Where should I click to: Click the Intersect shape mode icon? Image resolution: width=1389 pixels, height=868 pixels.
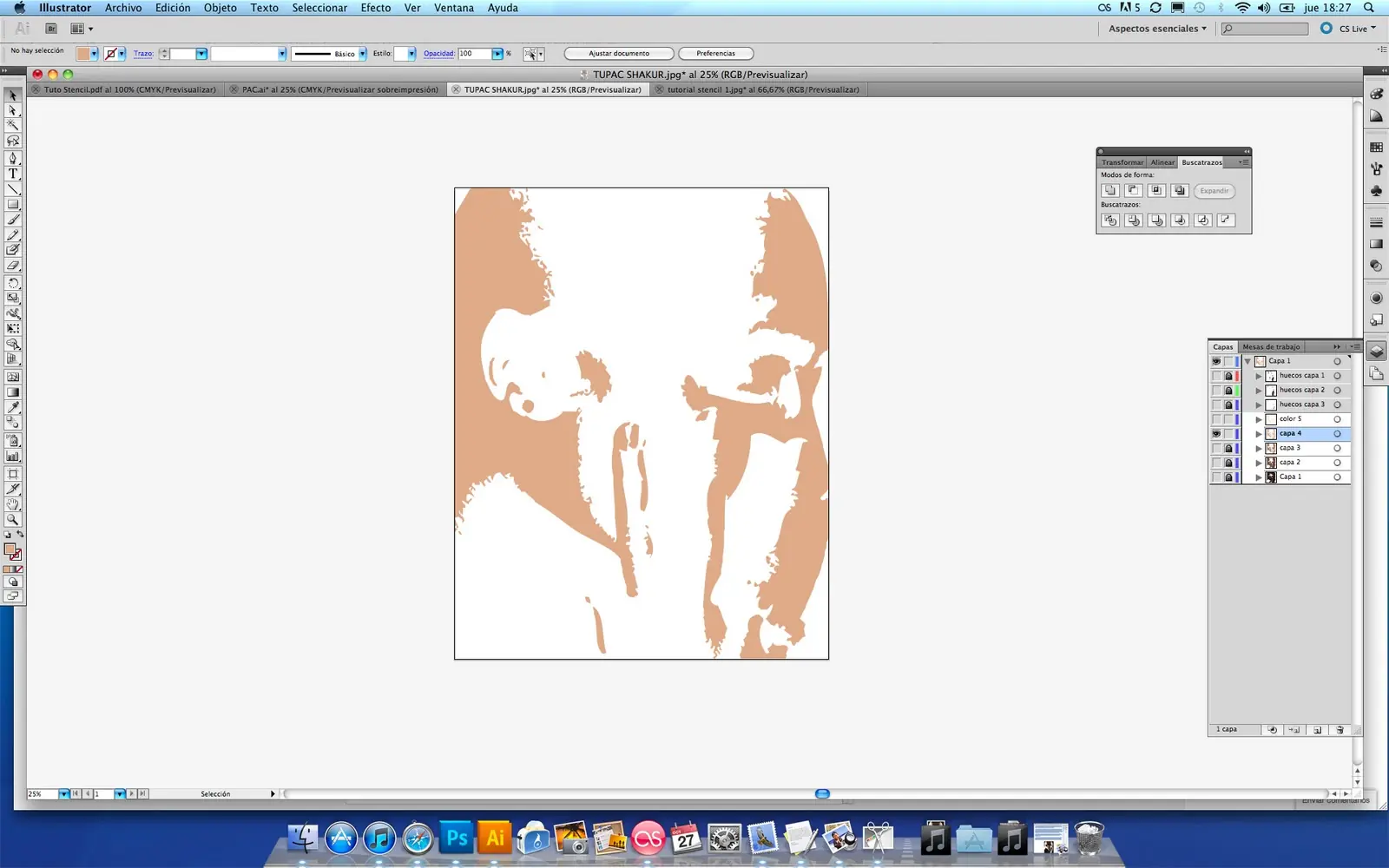(x=1156, y=190)
